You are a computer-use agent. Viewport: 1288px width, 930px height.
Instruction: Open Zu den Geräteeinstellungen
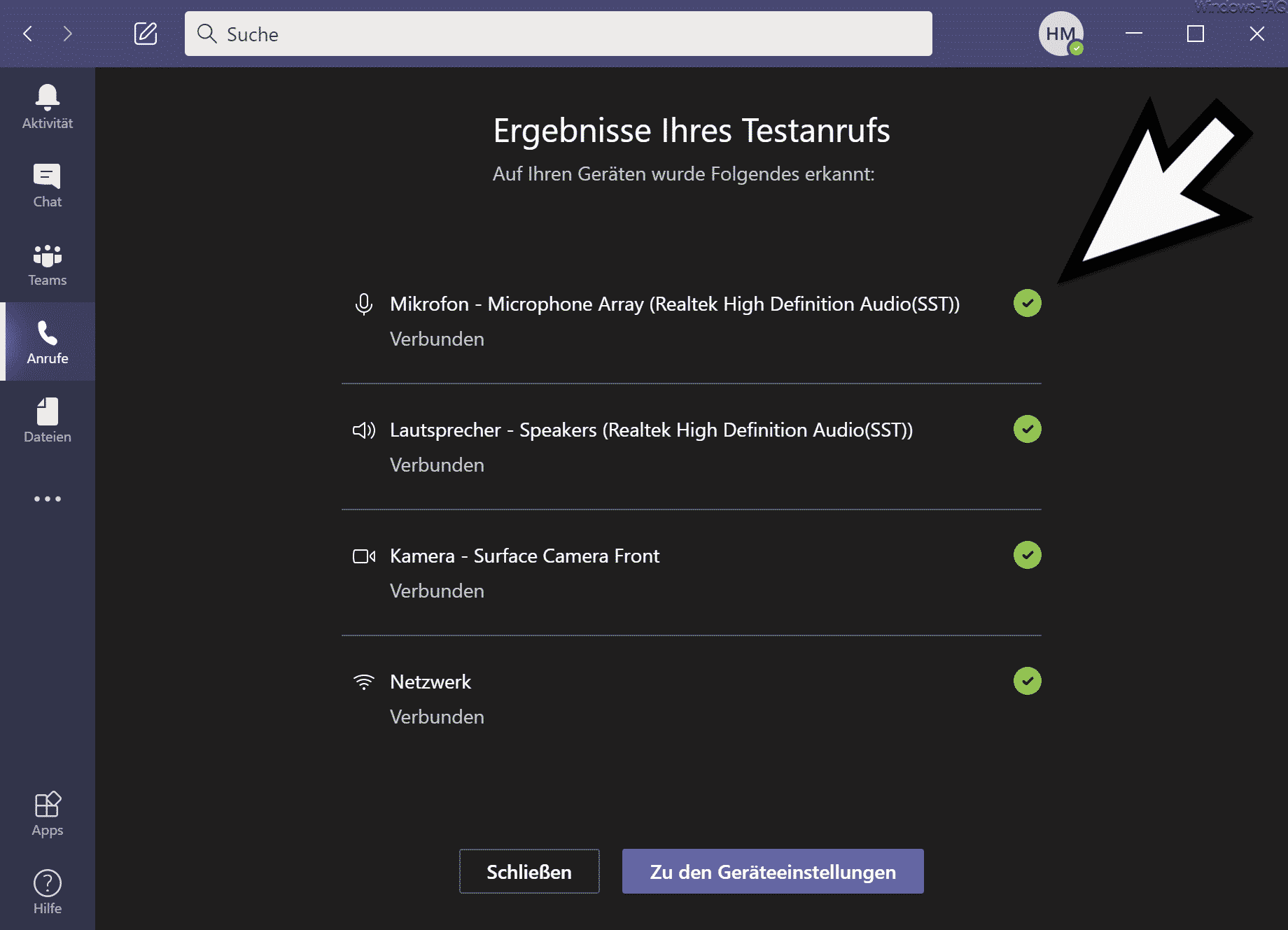coord(773,871)
